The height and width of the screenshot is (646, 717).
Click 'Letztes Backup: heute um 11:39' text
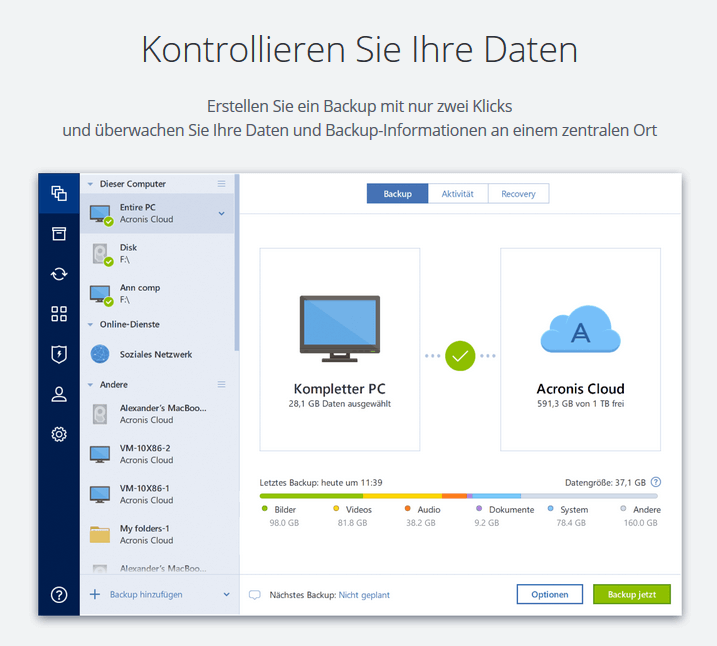point(321,482)
